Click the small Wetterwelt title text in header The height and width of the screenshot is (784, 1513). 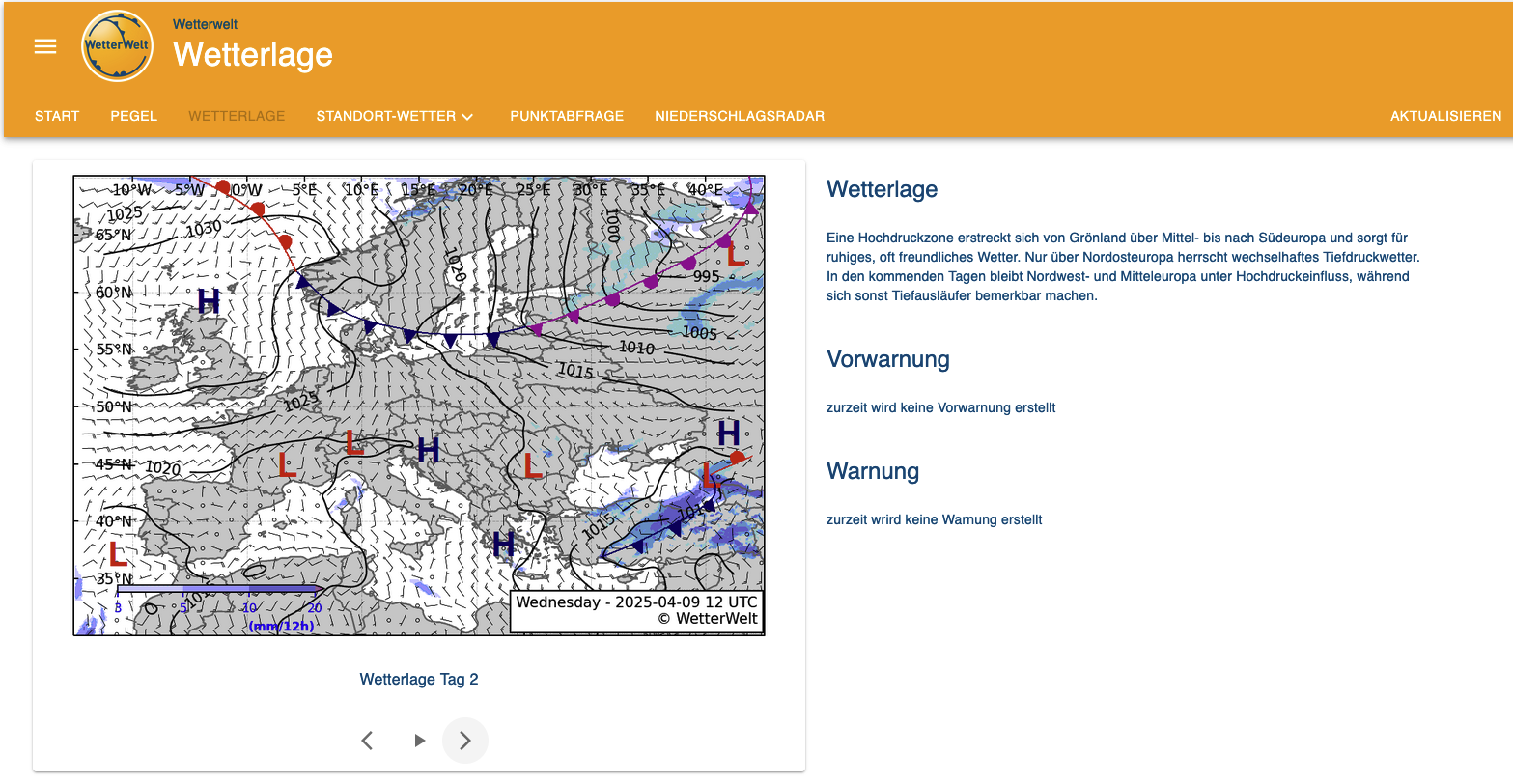[205, 24]
